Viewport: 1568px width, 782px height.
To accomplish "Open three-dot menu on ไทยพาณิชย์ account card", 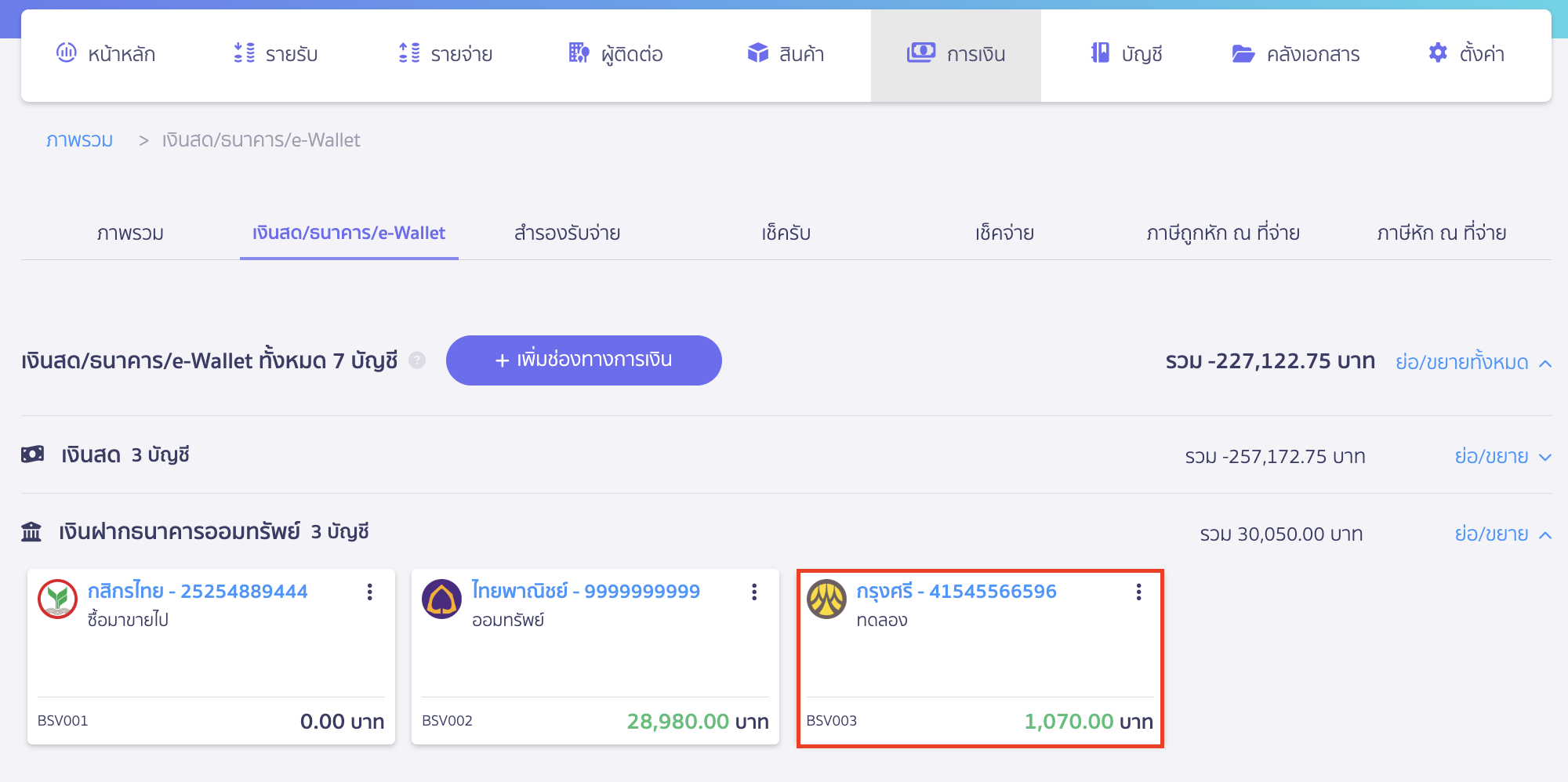I will tap(754, 592).
